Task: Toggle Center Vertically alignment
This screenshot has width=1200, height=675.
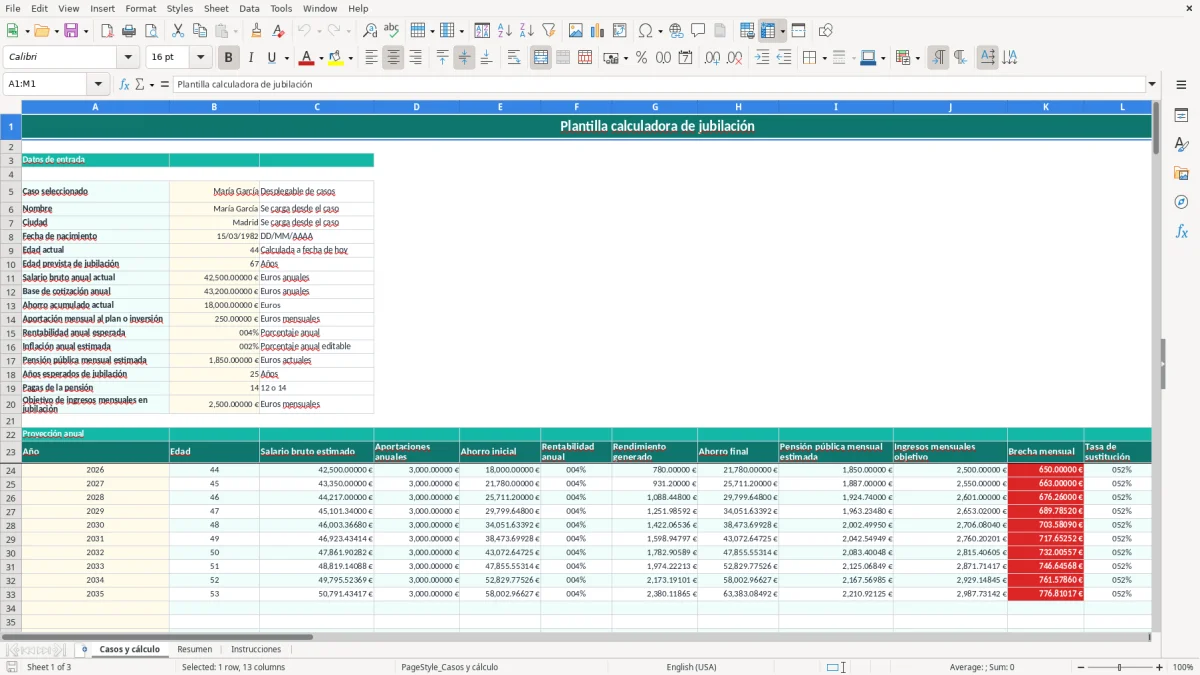Action: (464, 58)
